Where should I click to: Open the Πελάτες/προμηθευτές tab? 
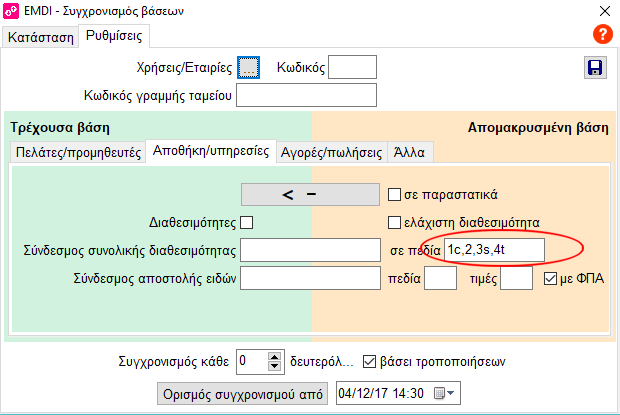pyautogui.click(x=78, y=152)
